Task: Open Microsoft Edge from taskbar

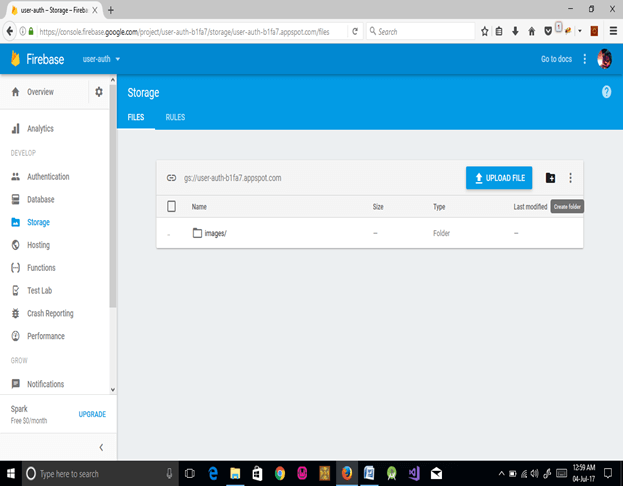Action: click(213, 474)
